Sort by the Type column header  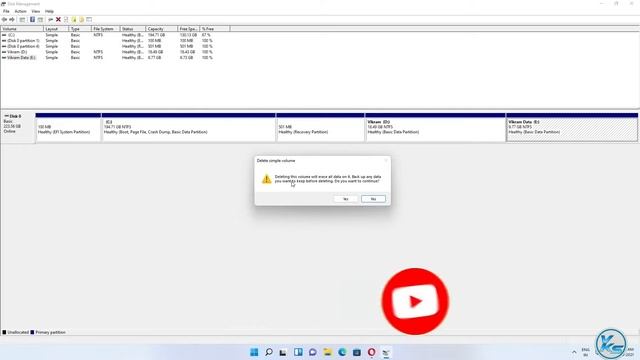[80, 29]
